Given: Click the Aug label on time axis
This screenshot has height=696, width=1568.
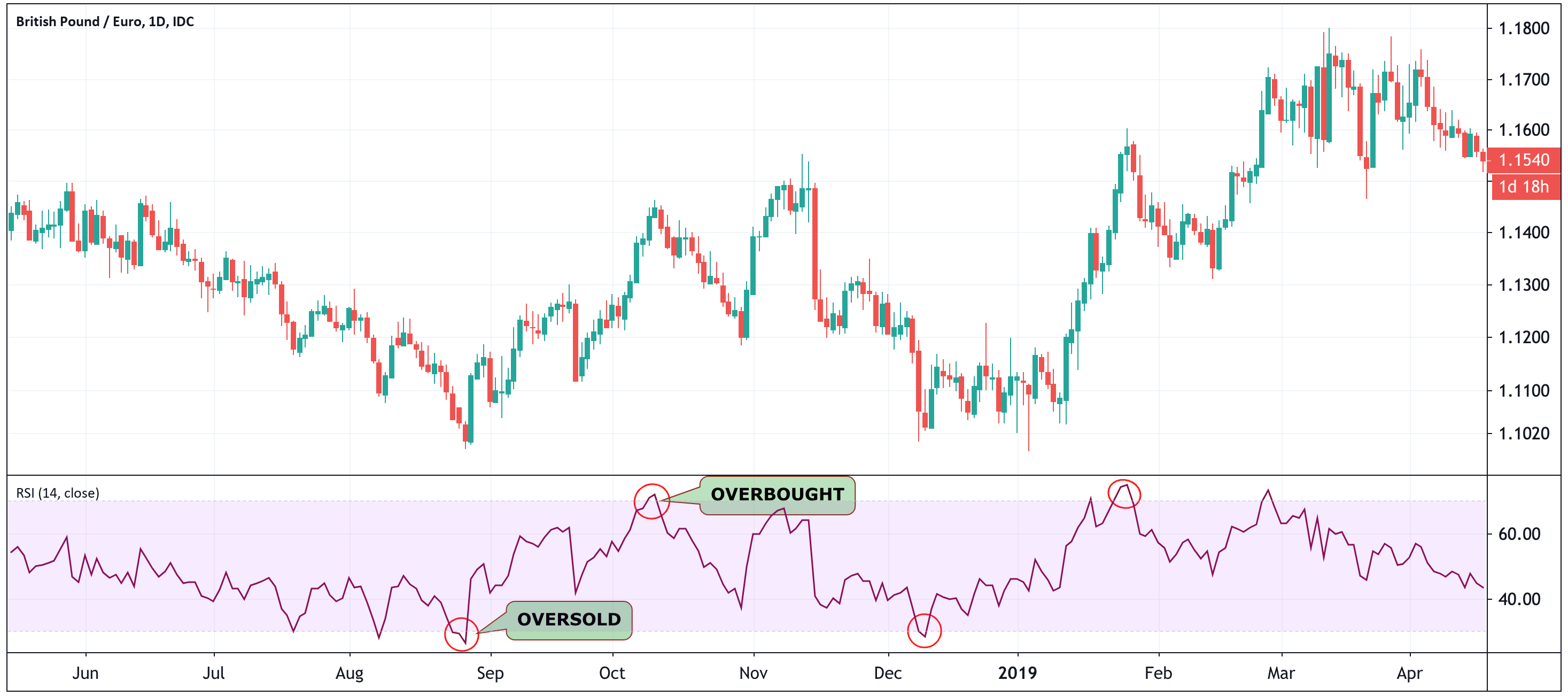Looking at the screenshot, I should click(x=350, y=674).
